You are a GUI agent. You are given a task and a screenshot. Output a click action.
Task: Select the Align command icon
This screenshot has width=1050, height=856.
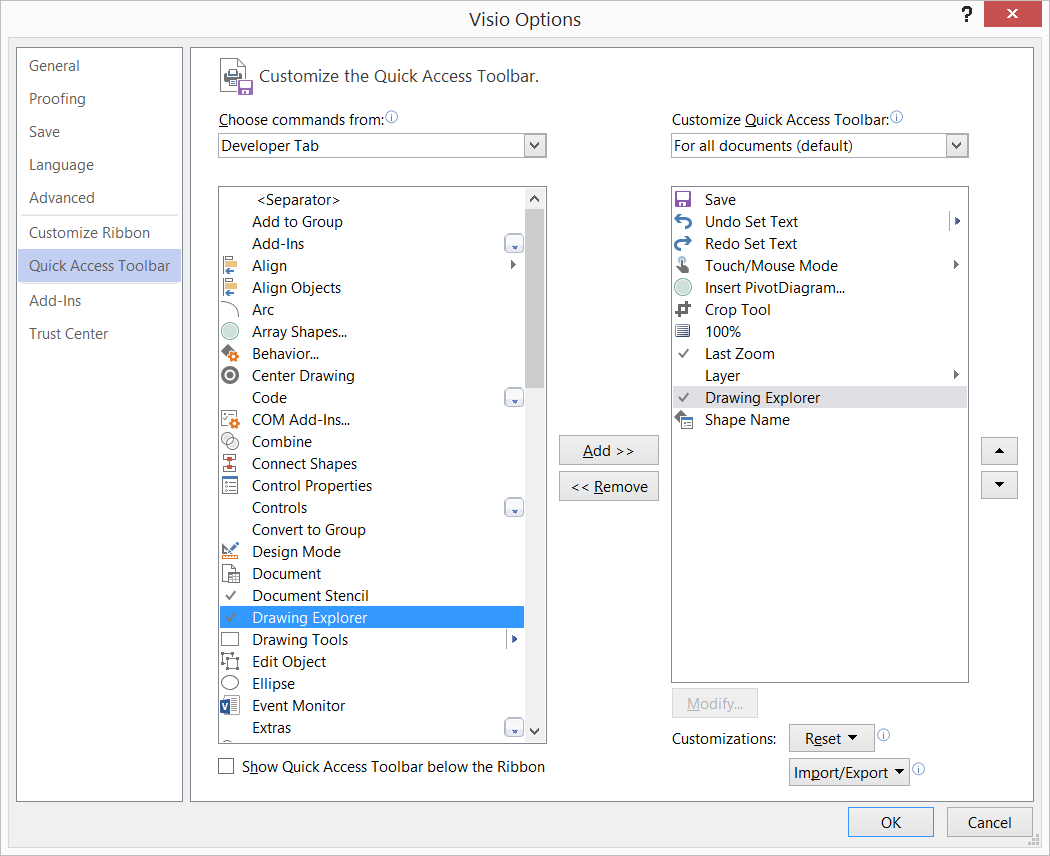tap(229, 265)
